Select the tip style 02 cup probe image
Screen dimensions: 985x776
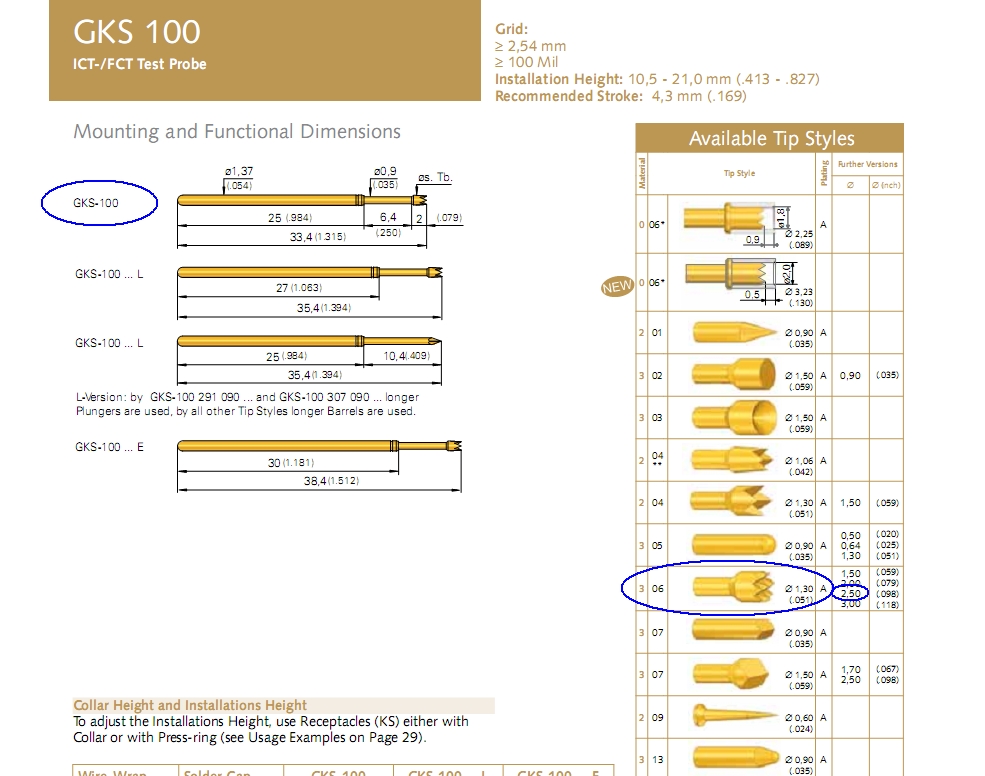pos(734,374)
